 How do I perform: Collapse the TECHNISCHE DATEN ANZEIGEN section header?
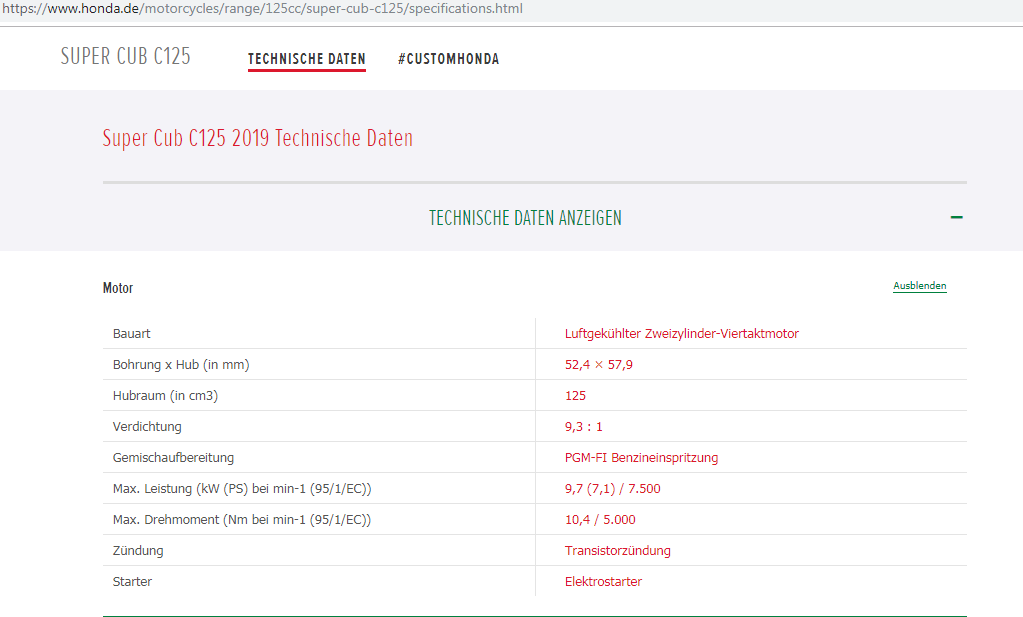click(525, 218)
